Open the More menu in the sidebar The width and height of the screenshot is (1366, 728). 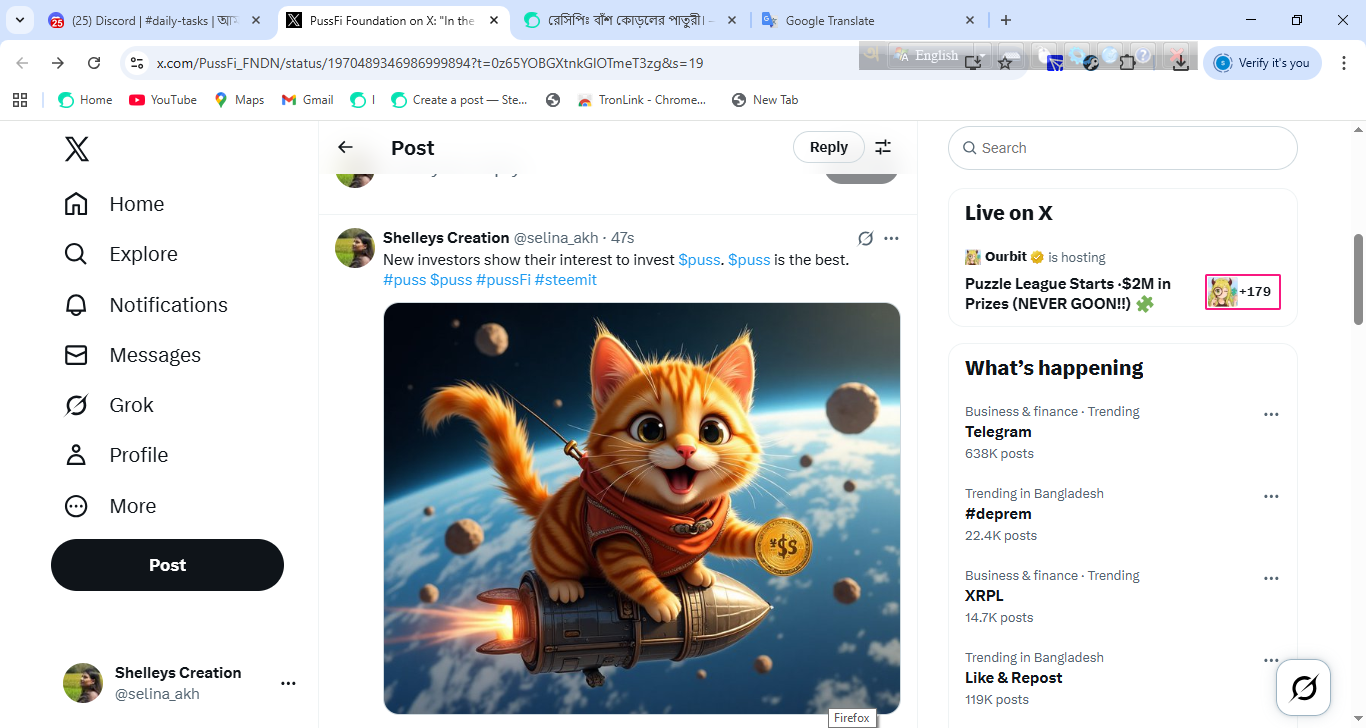click(x=110, y=506)
